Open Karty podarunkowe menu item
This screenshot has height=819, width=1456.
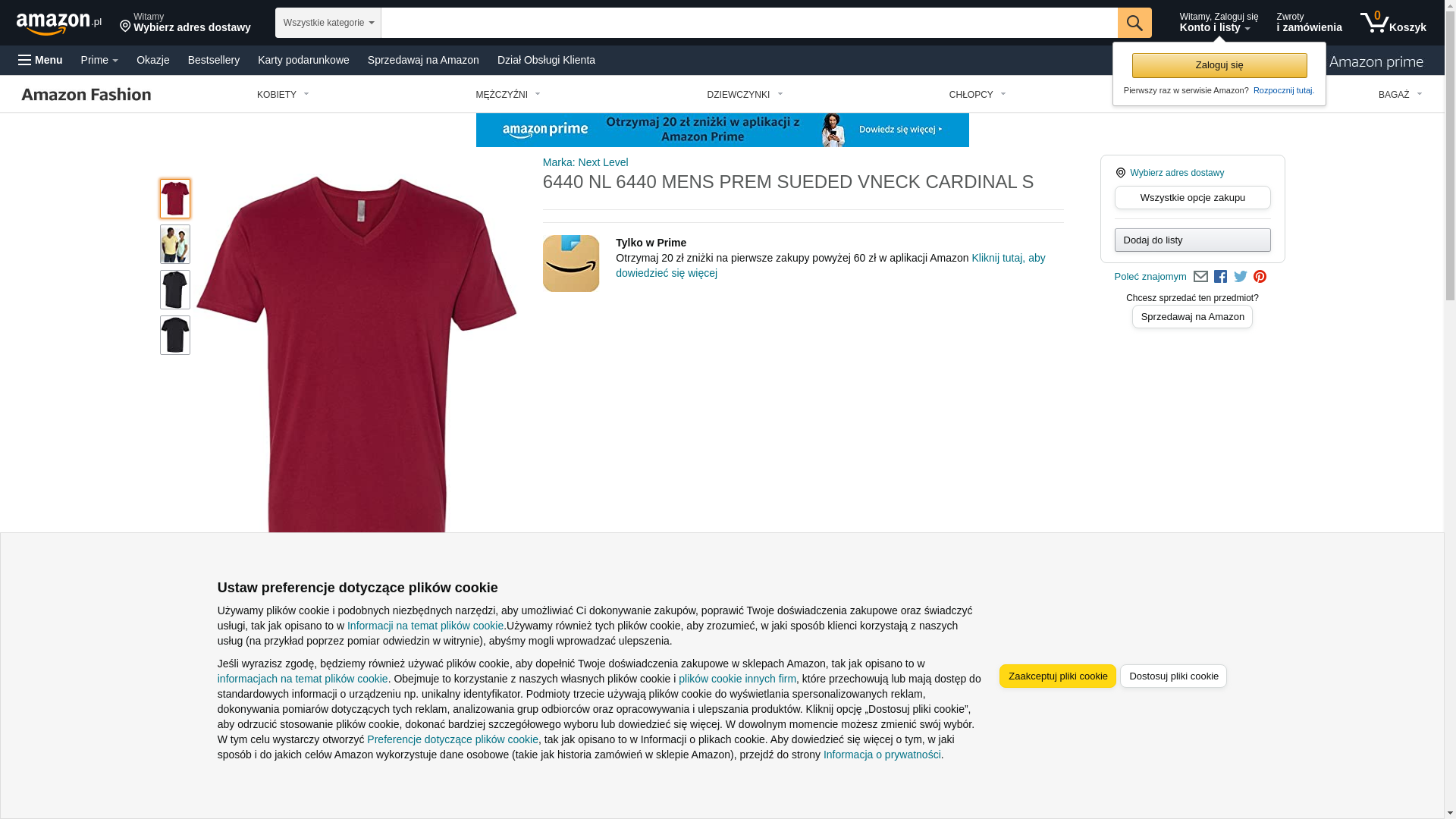click(x=303, y=60)
